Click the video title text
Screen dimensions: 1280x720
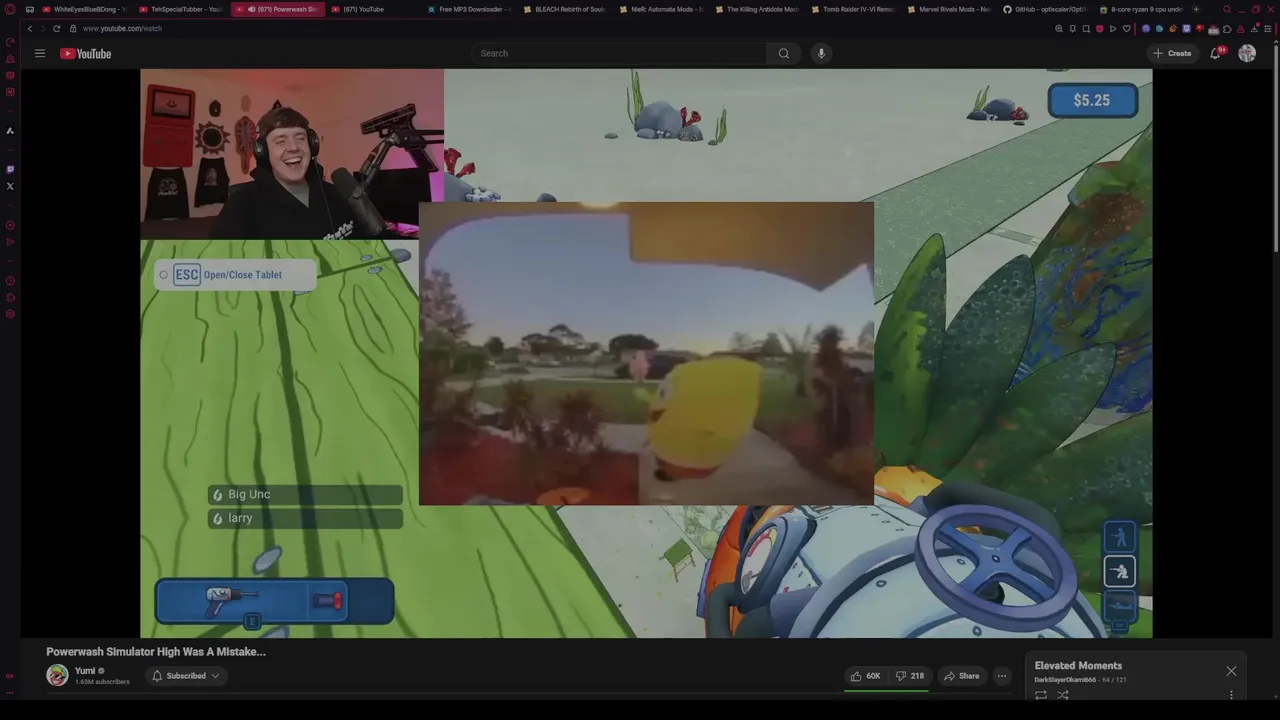156,652
